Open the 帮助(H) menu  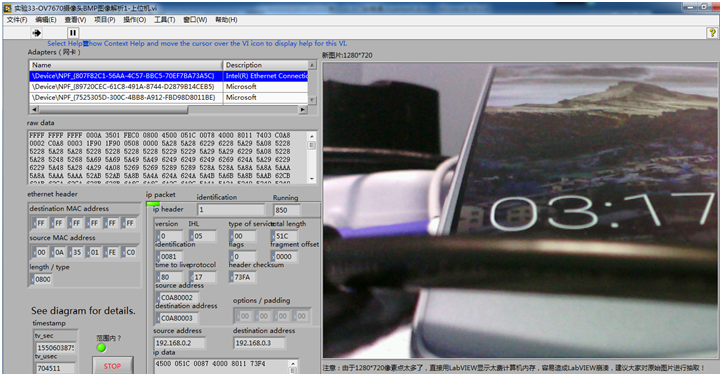coord(226,20)
